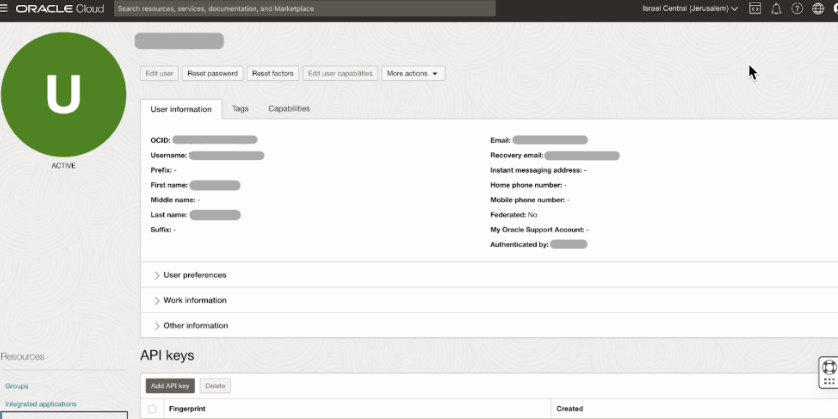Expand the User preferences section
The width and height of the screenshot is (838, 419).
tap(194, 275)
